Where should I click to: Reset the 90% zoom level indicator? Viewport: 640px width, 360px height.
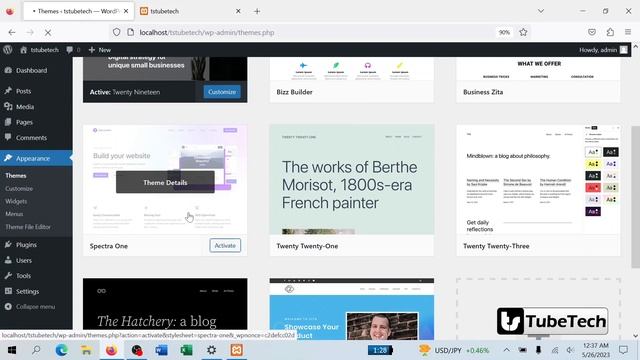pos(504,32)
